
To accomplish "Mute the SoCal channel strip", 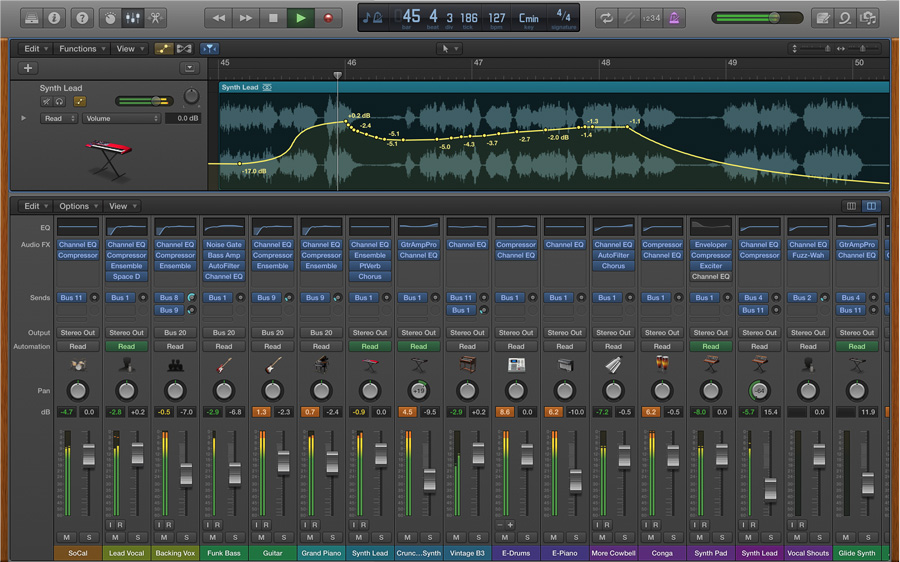I will tap(66, 537).
